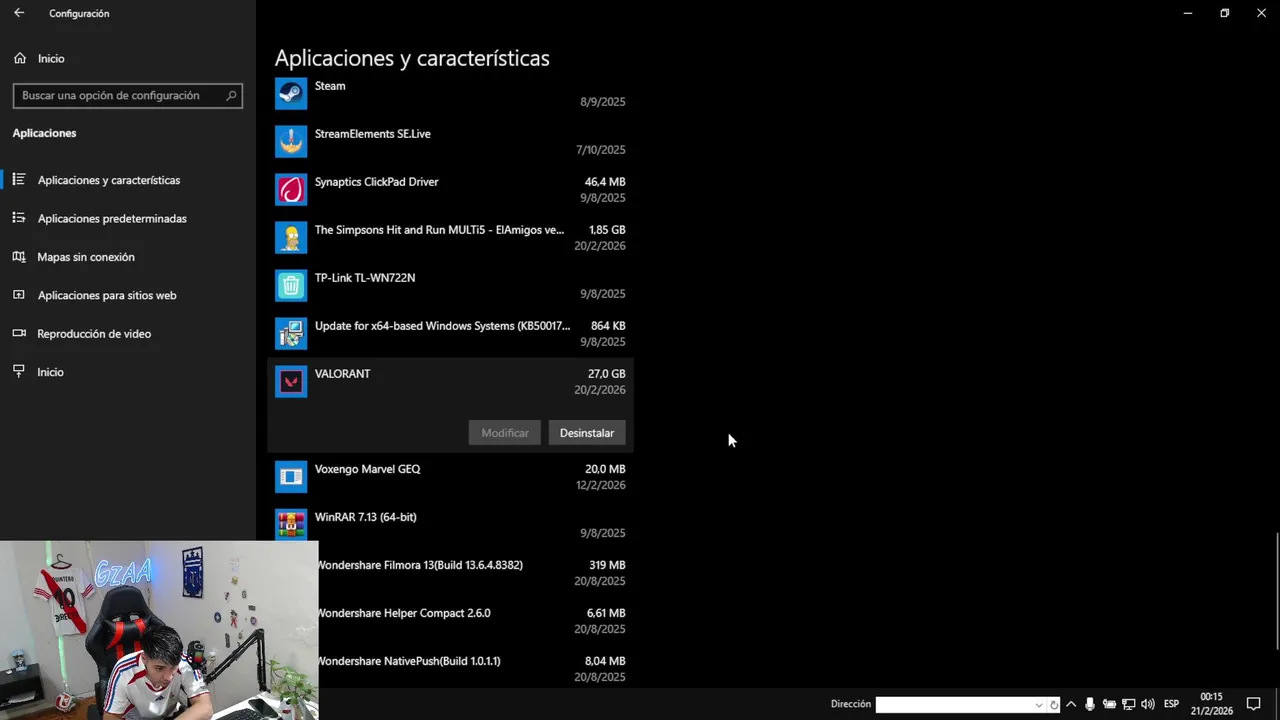Uninstall VALORANT with Desinstalar button

point(587,433)
